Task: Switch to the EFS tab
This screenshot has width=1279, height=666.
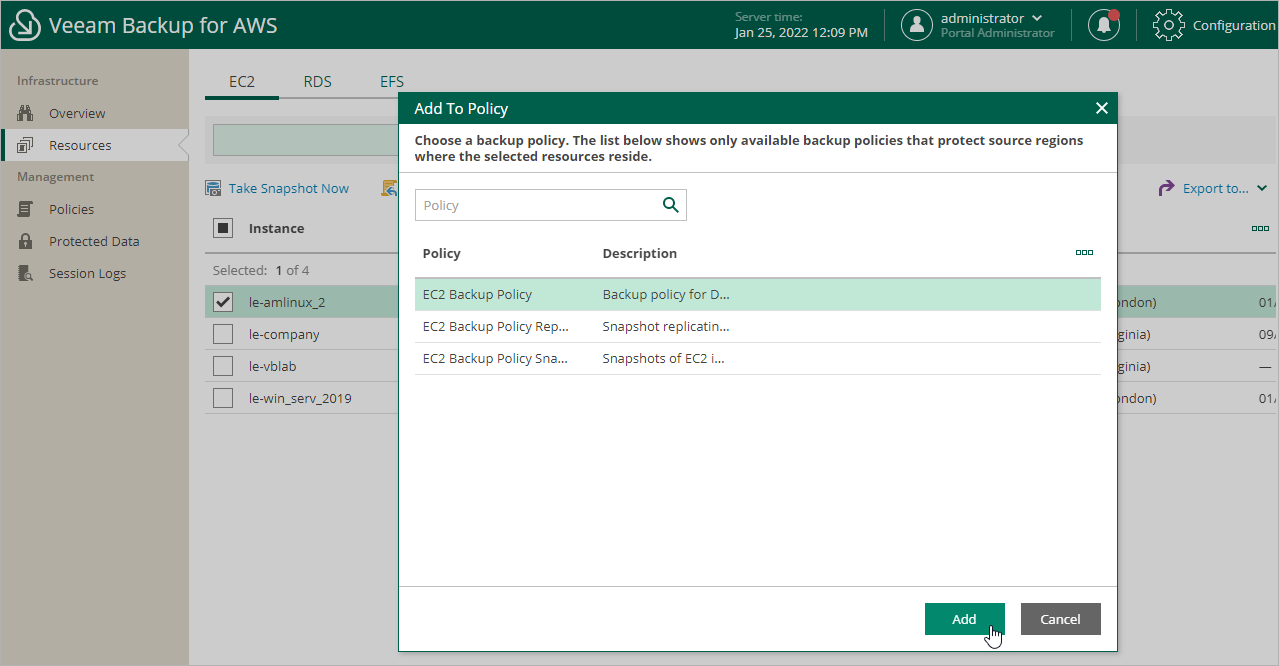Action: point(391,81)
